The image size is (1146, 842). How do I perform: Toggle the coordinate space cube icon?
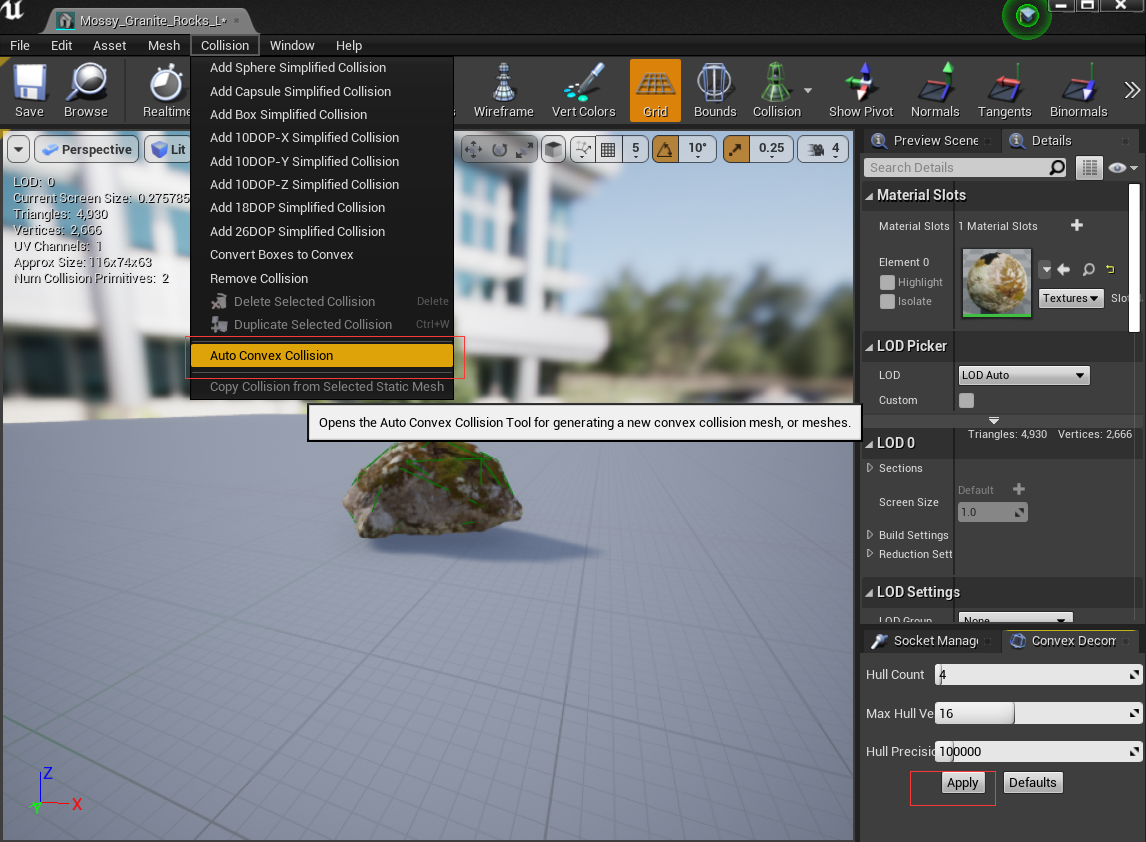tap(553, 149)
